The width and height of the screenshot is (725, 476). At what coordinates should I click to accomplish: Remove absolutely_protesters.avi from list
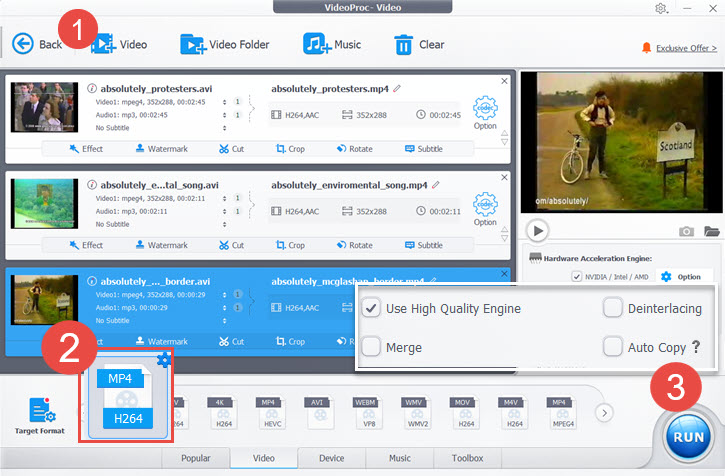click(x=504, y=81)
